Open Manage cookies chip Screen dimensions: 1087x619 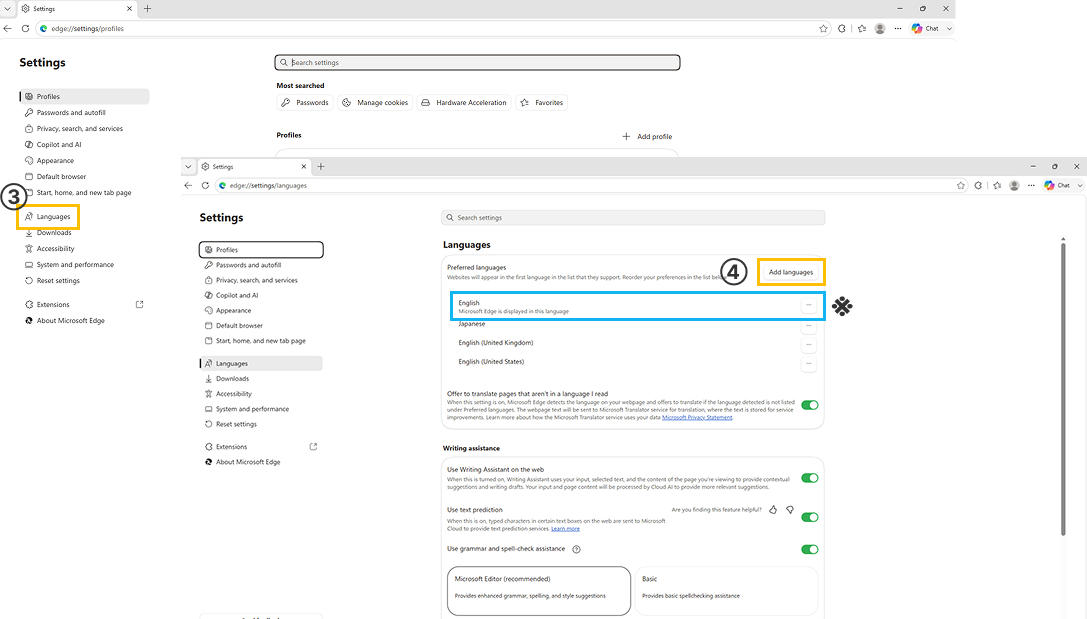pos(375,103)
